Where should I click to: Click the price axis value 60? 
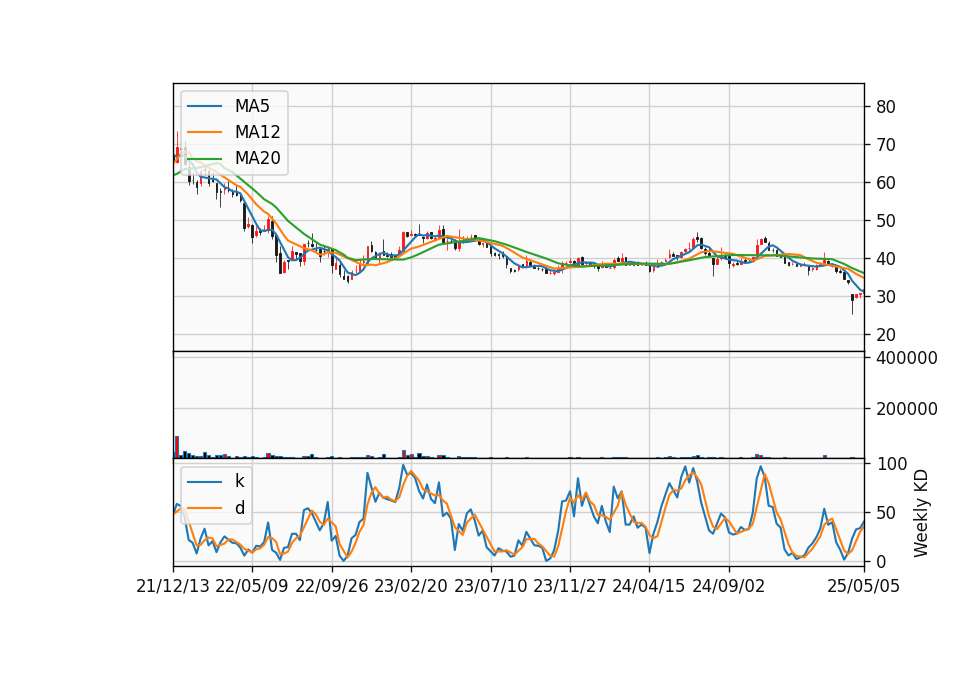(886, 182)
